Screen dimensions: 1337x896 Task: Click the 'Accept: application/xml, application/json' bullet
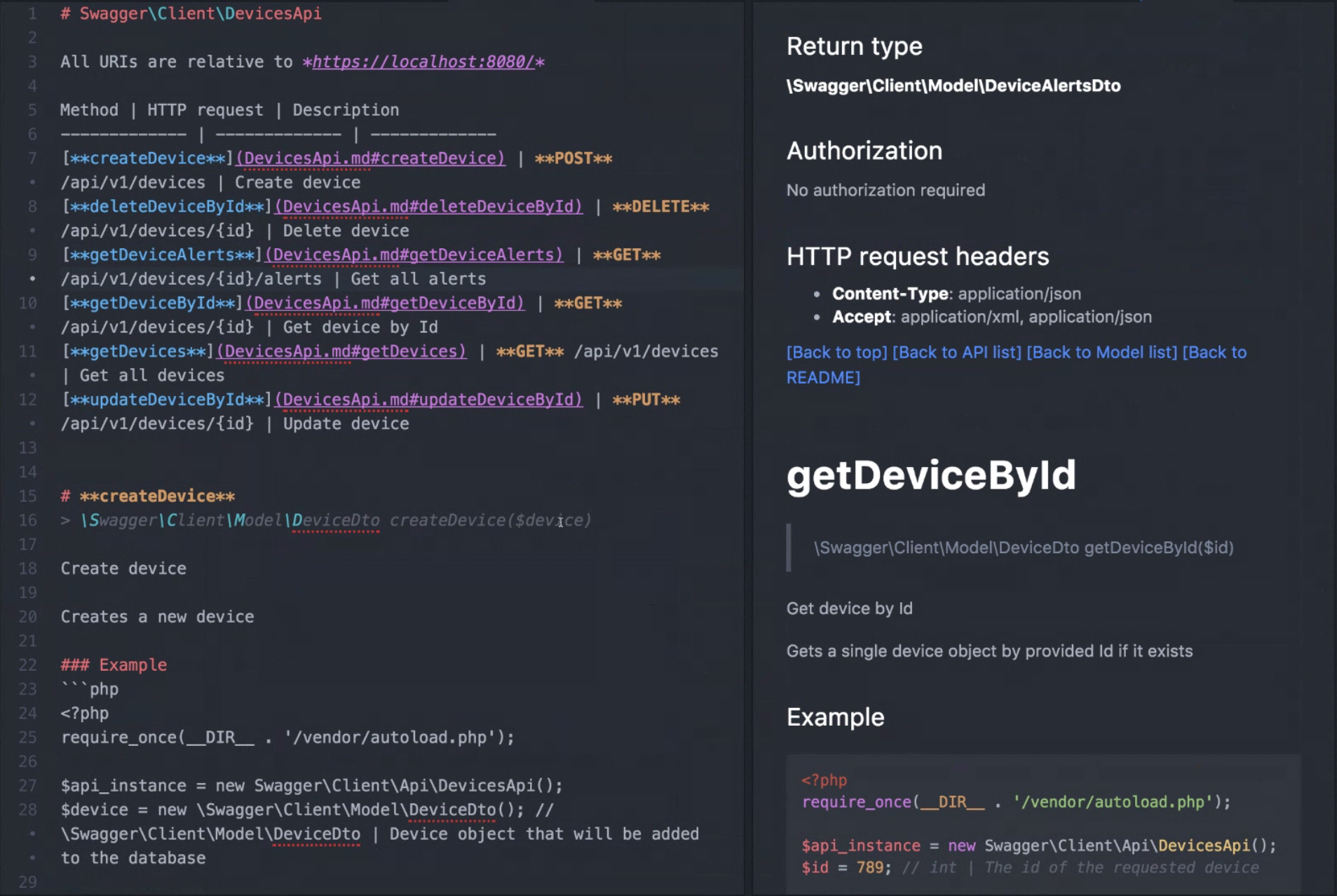coord(991,317)
